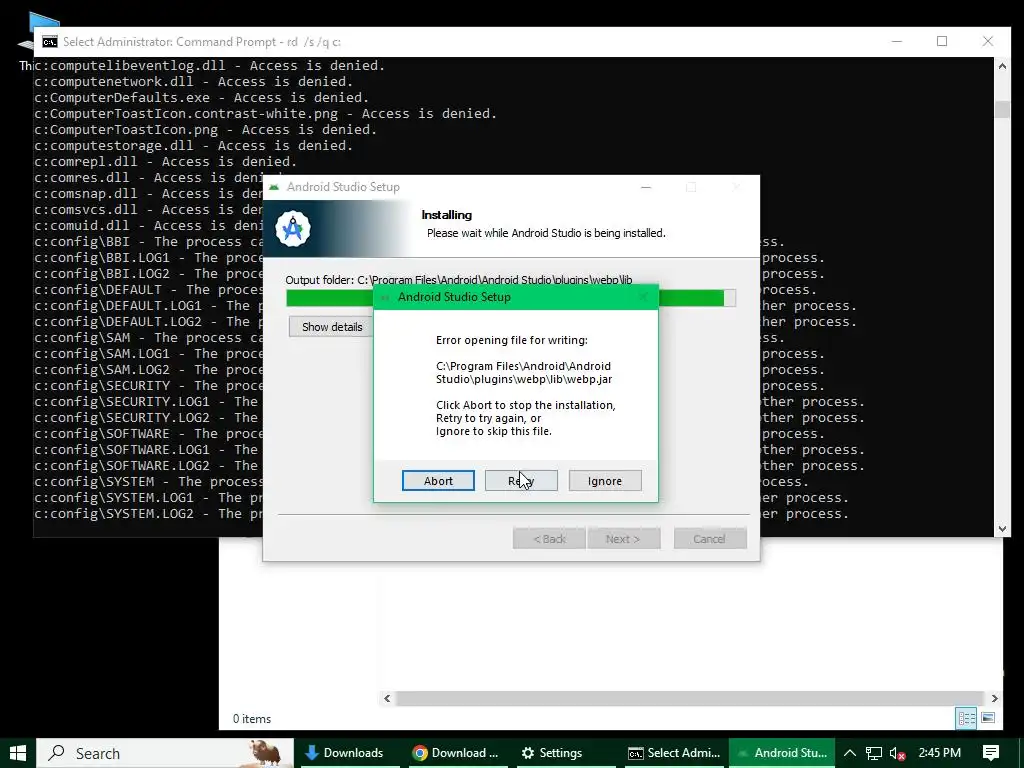Click the webp.jar file path text
1024x768 pixels.
(x=524, y=373)
